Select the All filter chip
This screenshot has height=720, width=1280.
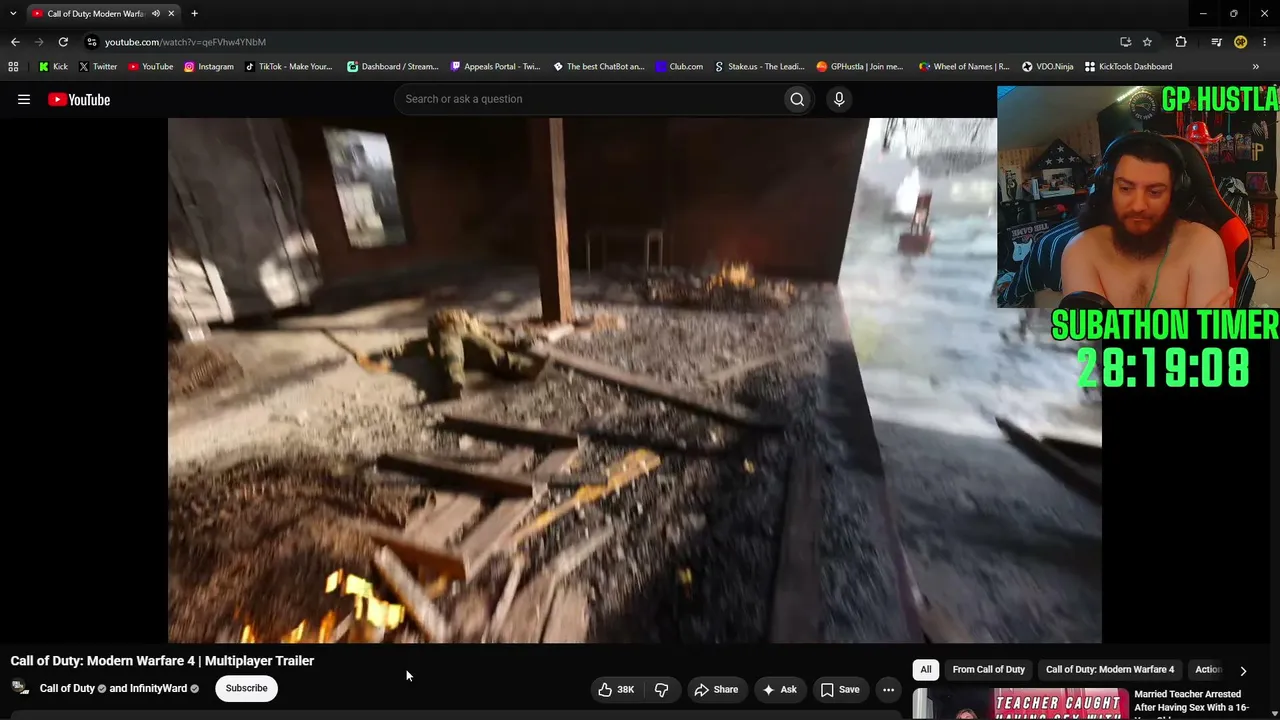[x=926, y=670]
